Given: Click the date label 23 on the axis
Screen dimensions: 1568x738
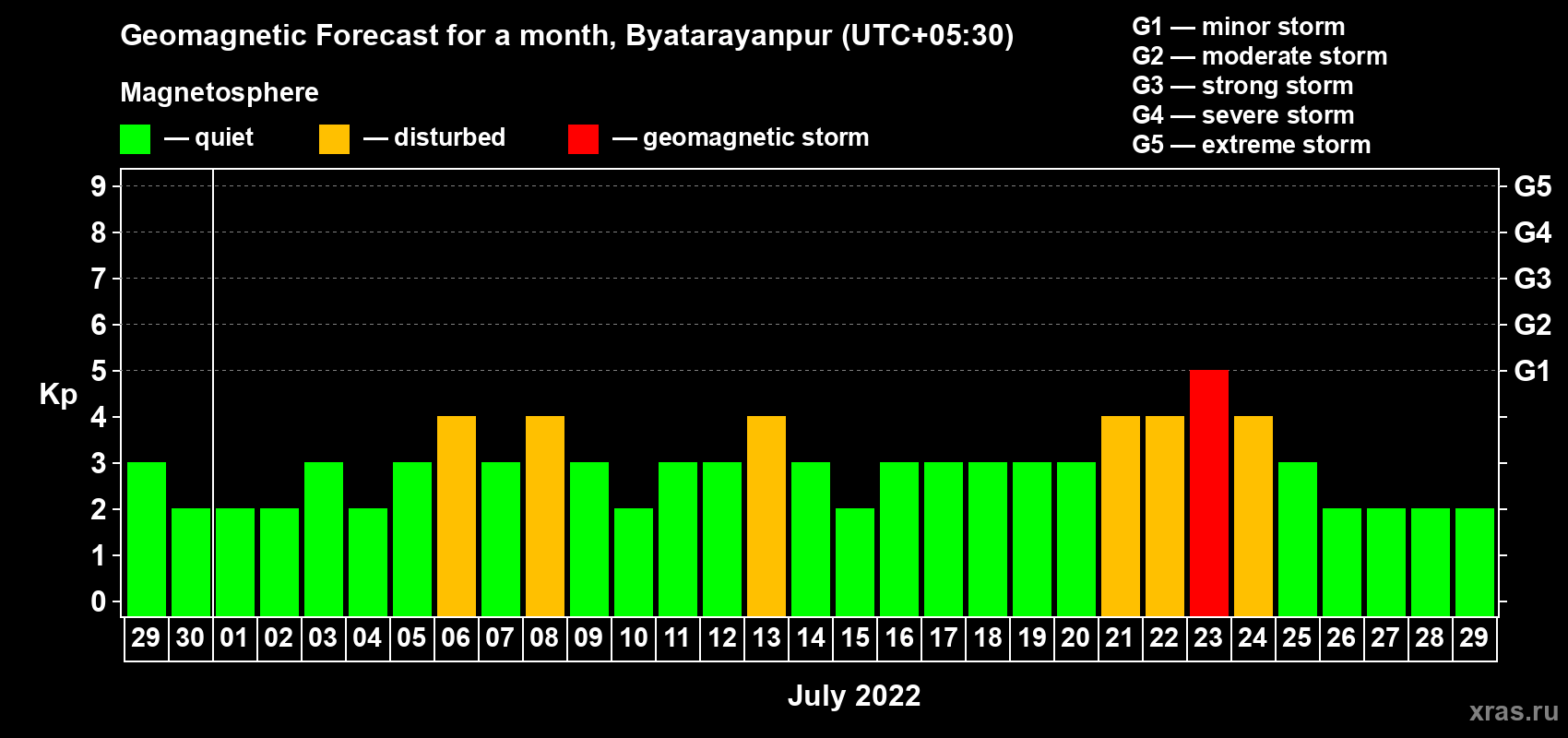Looking at the screenshot, I should (1208, 637).
